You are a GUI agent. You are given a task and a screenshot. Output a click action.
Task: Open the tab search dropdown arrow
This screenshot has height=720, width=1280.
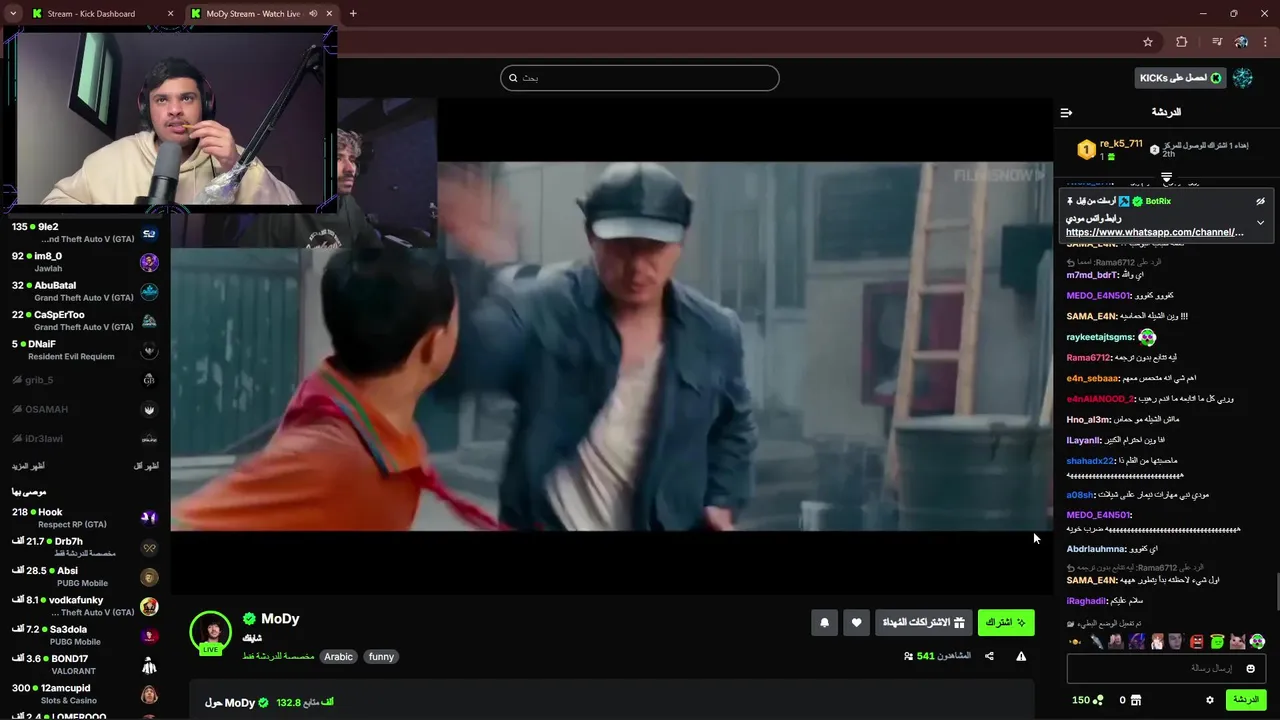[13, 13]
